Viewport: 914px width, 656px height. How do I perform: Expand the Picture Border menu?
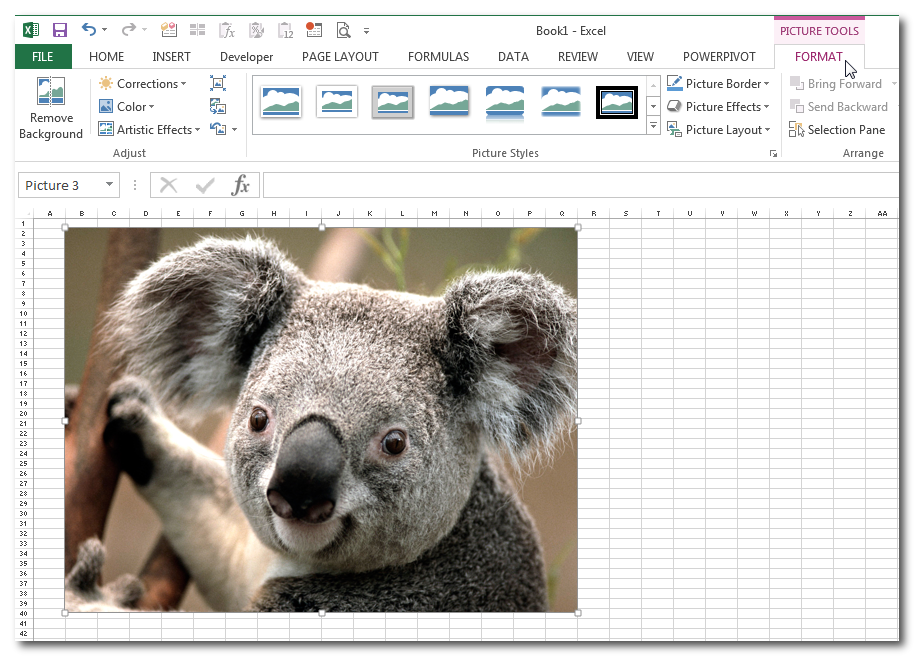[718, 84]
